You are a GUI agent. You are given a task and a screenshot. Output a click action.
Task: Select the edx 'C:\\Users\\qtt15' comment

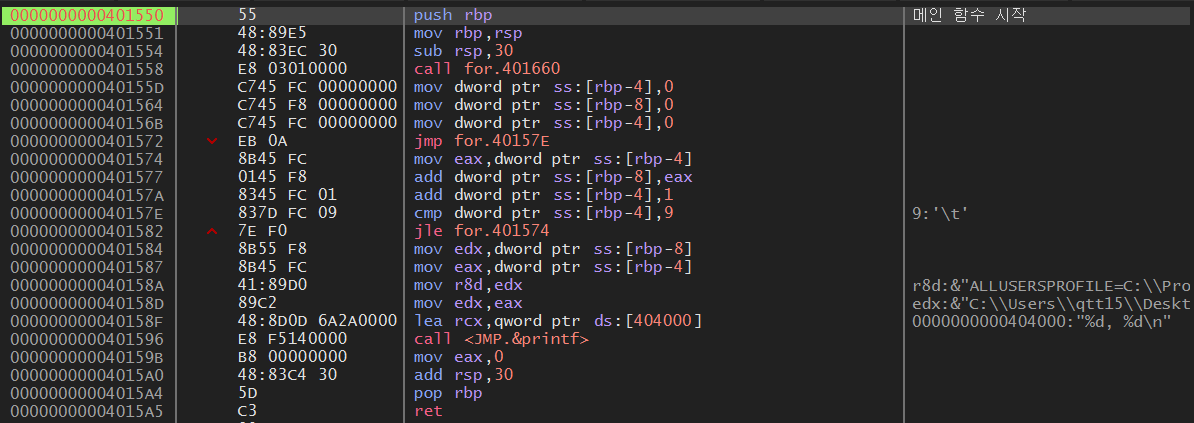[x=1052, y=303]
